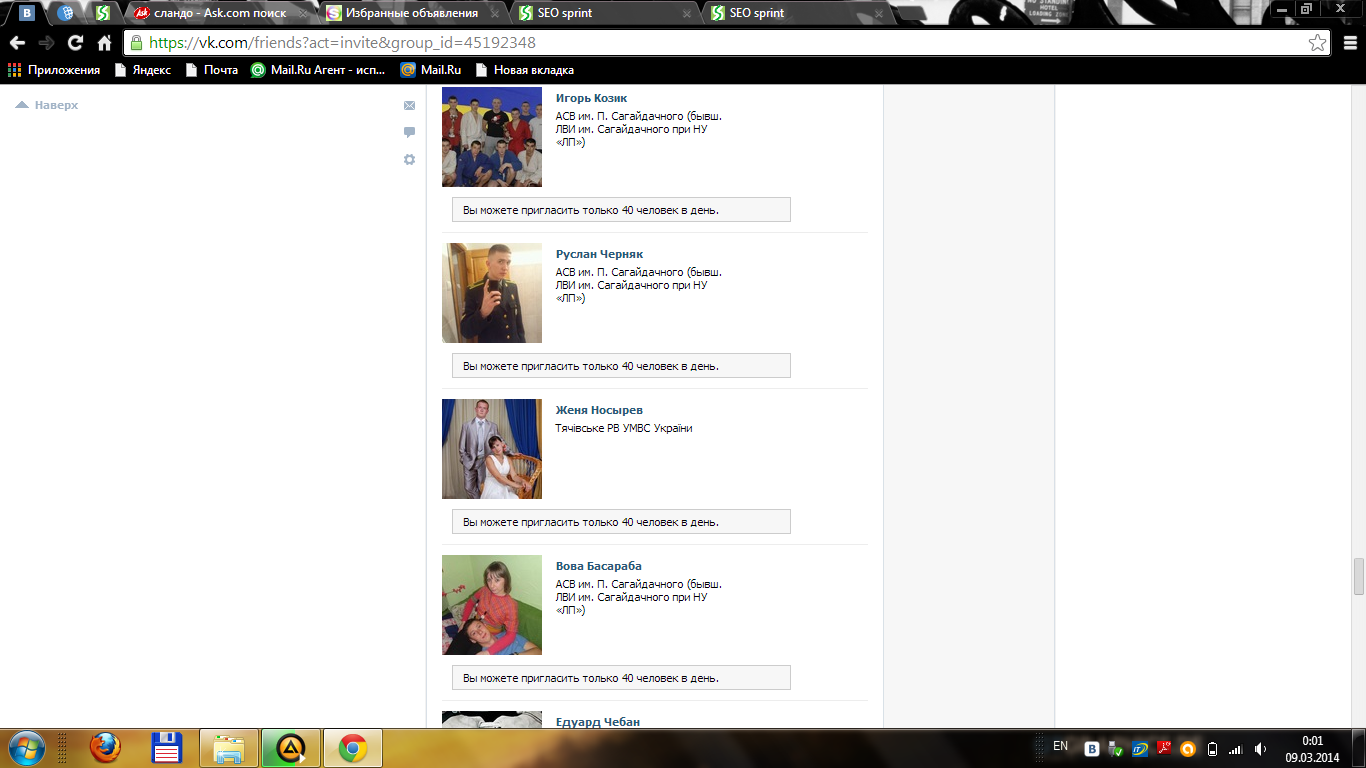Close the сландо - Ask.com поиск tab
1366x768 pixels.
pos(302,14)
